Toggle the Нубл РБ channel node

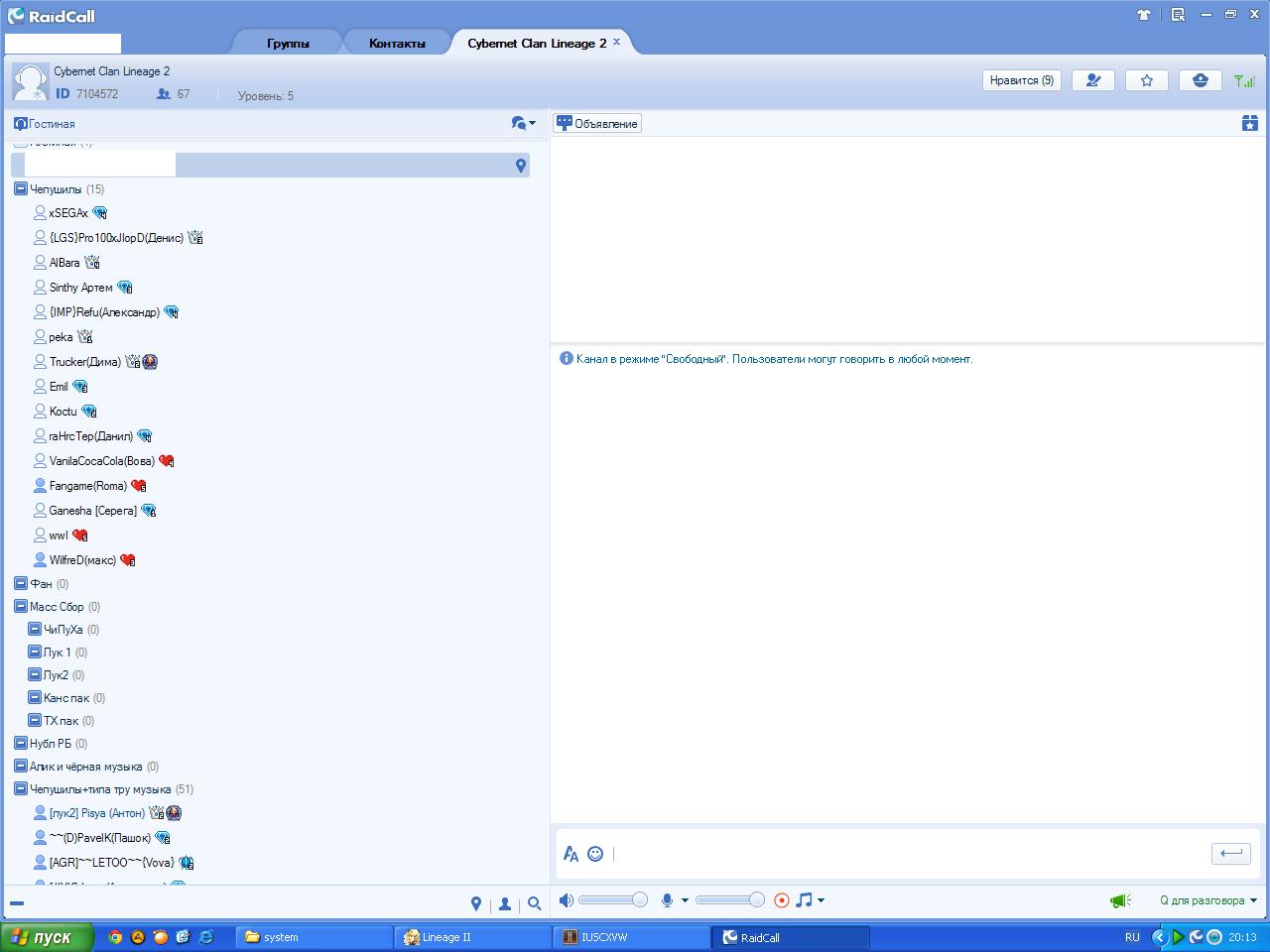20,743
